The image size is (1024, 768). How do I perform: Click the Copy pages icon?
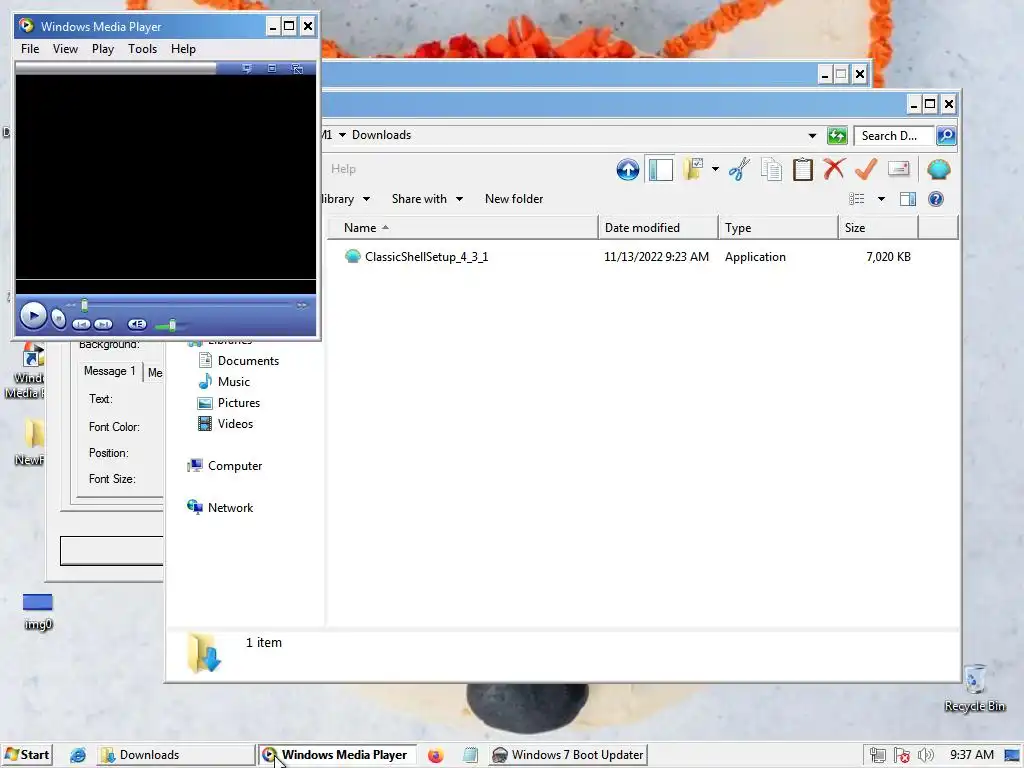click(x=771, y=169)
